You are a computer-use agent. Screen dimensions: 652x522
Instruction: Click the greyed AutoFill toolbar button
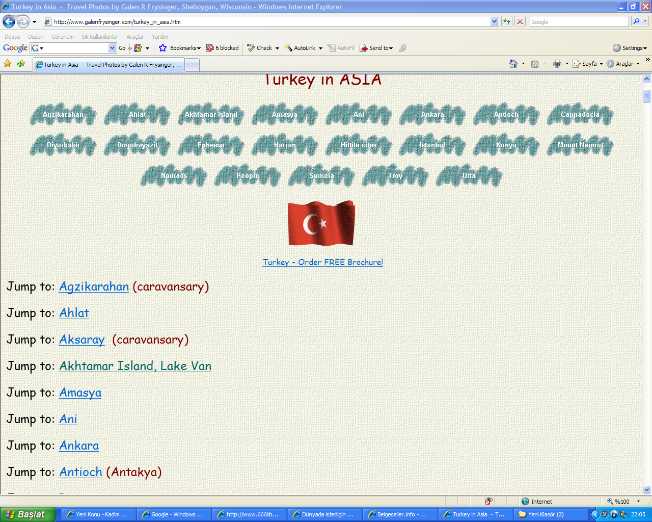click(x=341, y=48)
